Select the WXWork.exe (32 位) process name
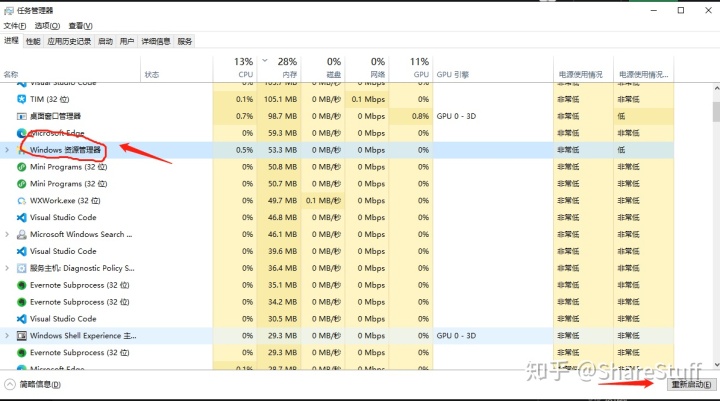720x401 pixels. point(65,201)
